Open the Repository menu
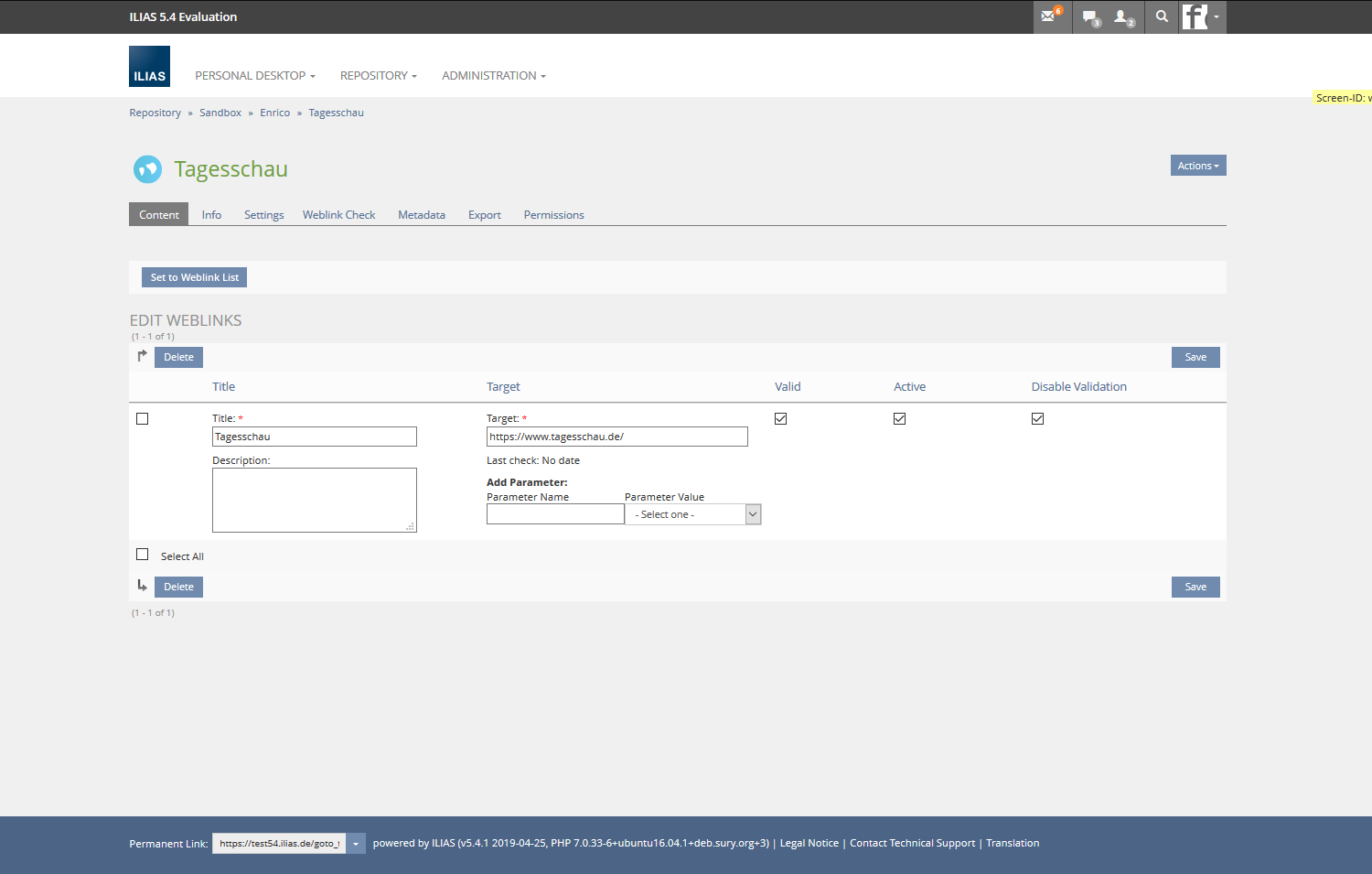The width and height of the screenshot is (1372, 874). click(378, 76)
